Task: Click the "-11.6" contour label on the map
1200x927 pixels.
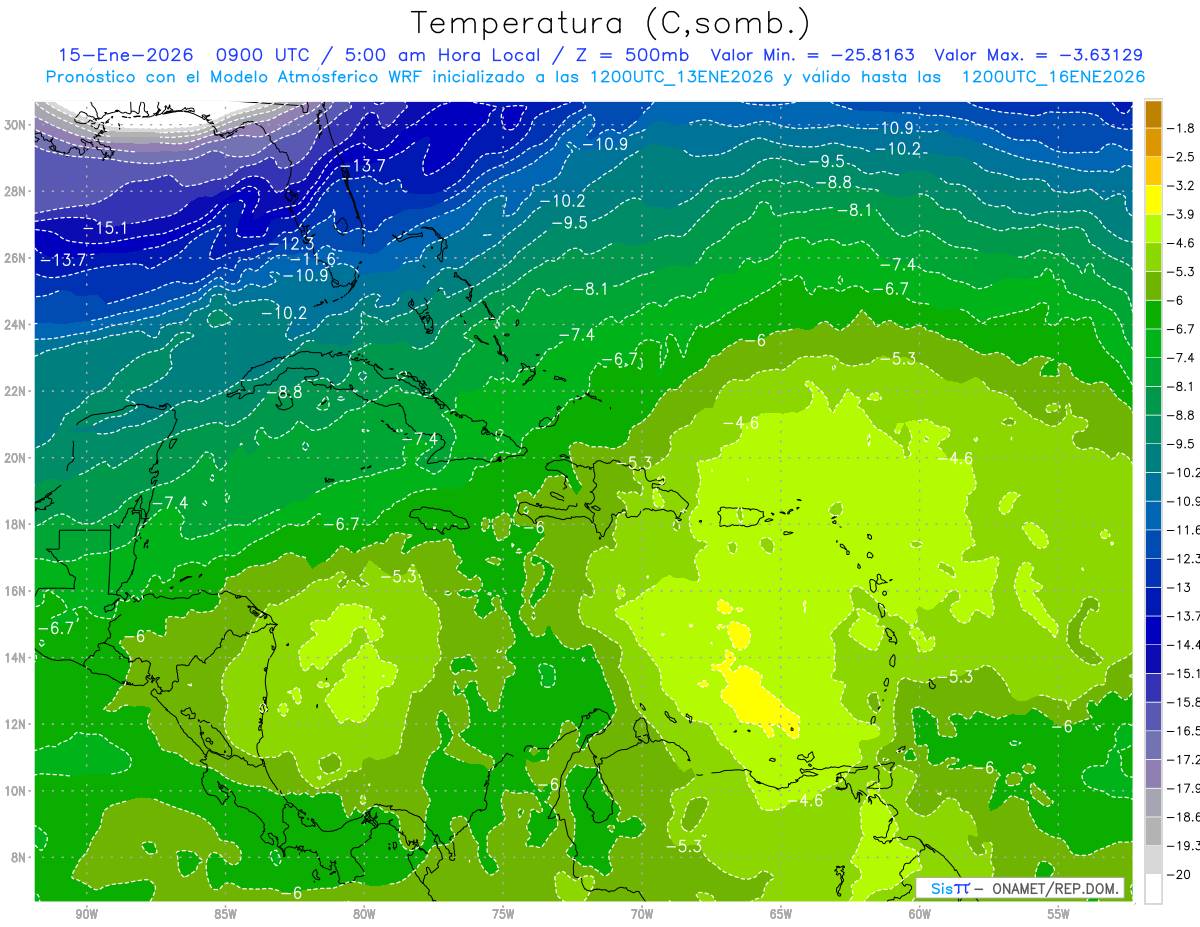Action: tap(312, 259)
